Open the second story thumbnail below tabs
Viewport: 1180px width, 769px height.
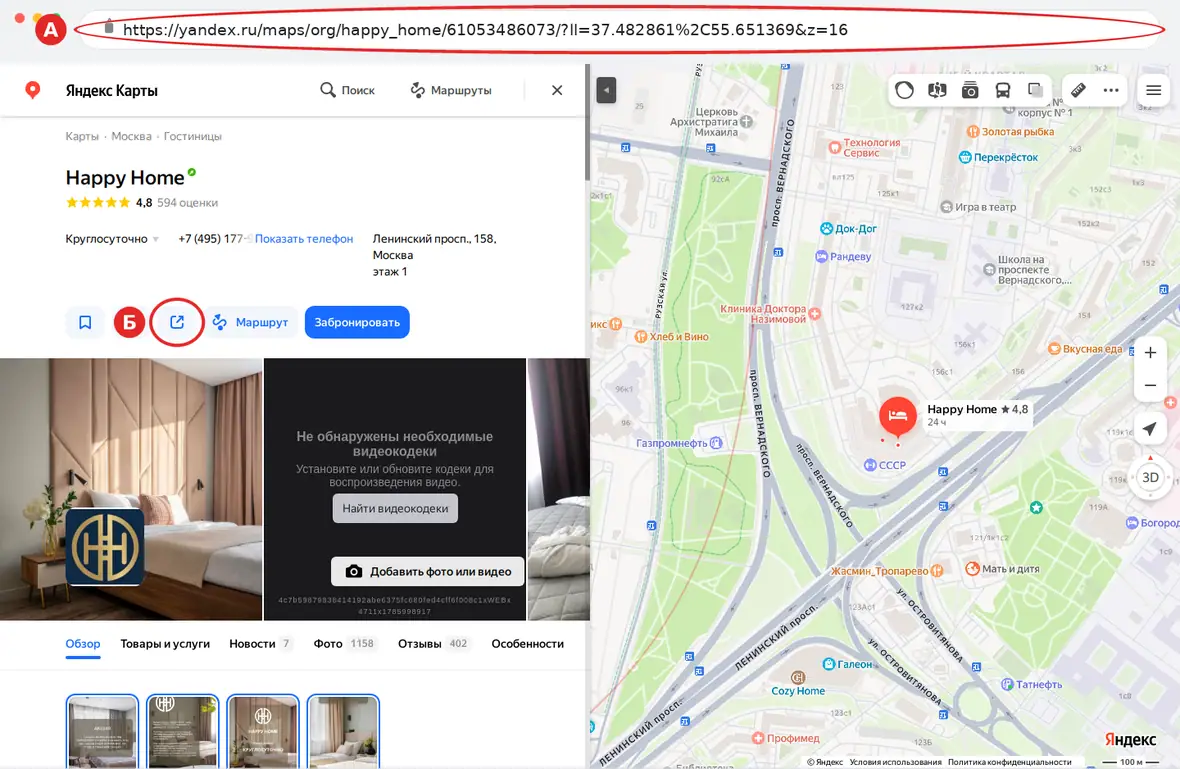[x=183, y=731]
